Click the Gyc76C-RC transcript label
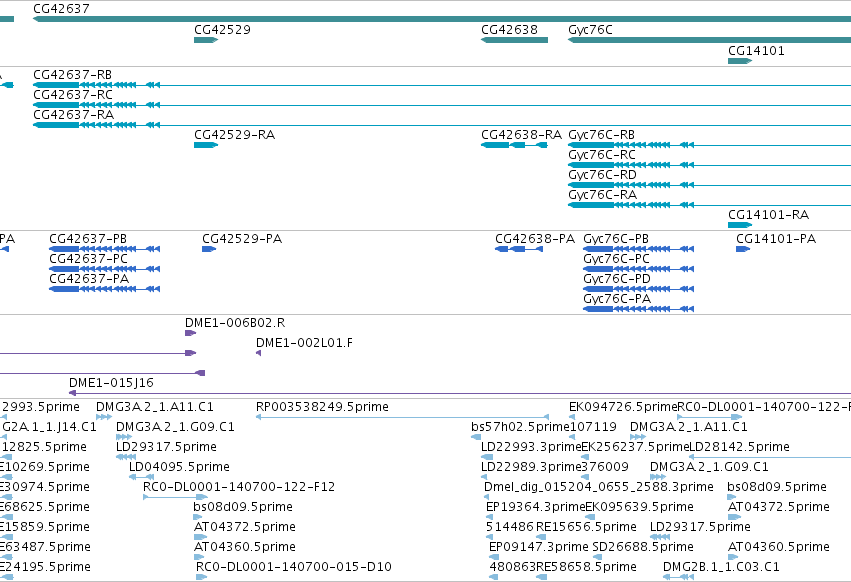This screenshot has height=582, width=851. (x=601, y=155)
